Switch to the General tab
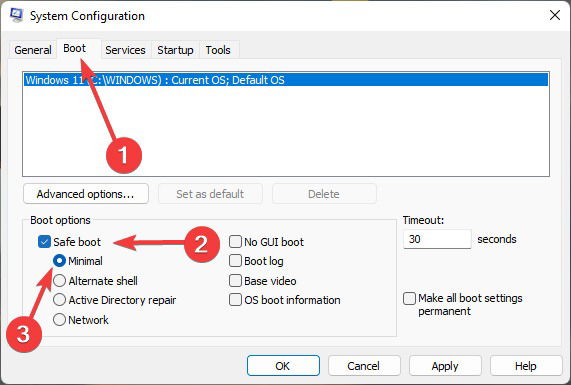Screen dimensions: 571x385 [x=33, y=50]
